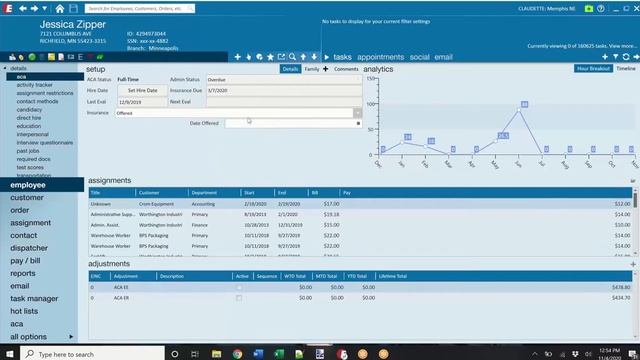
Task: Click the star favorite icon
Action: (x=270, y=57)
